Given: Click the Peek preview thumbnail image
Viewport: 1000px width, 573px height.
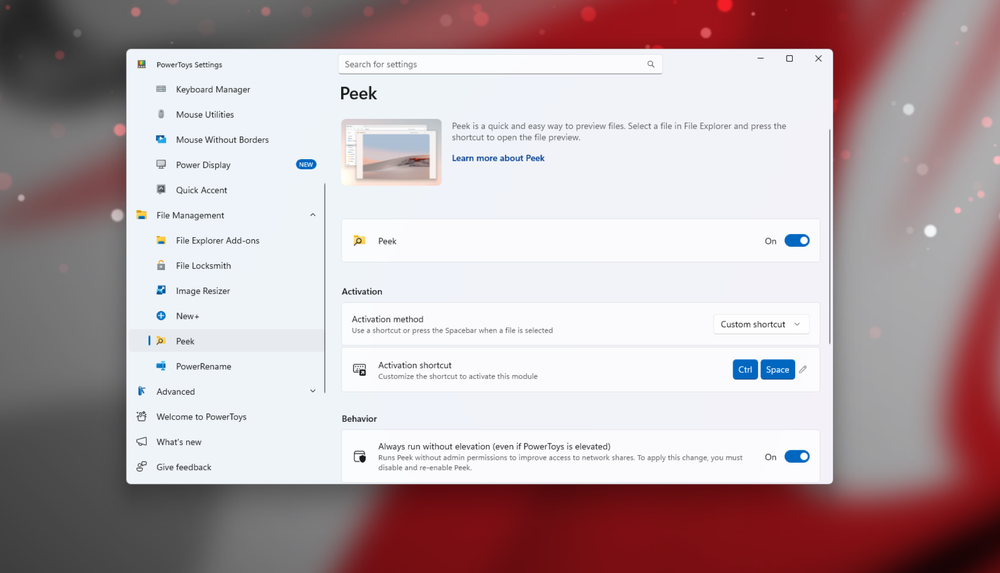Looking at the screenshot, I should pos(391,153).
